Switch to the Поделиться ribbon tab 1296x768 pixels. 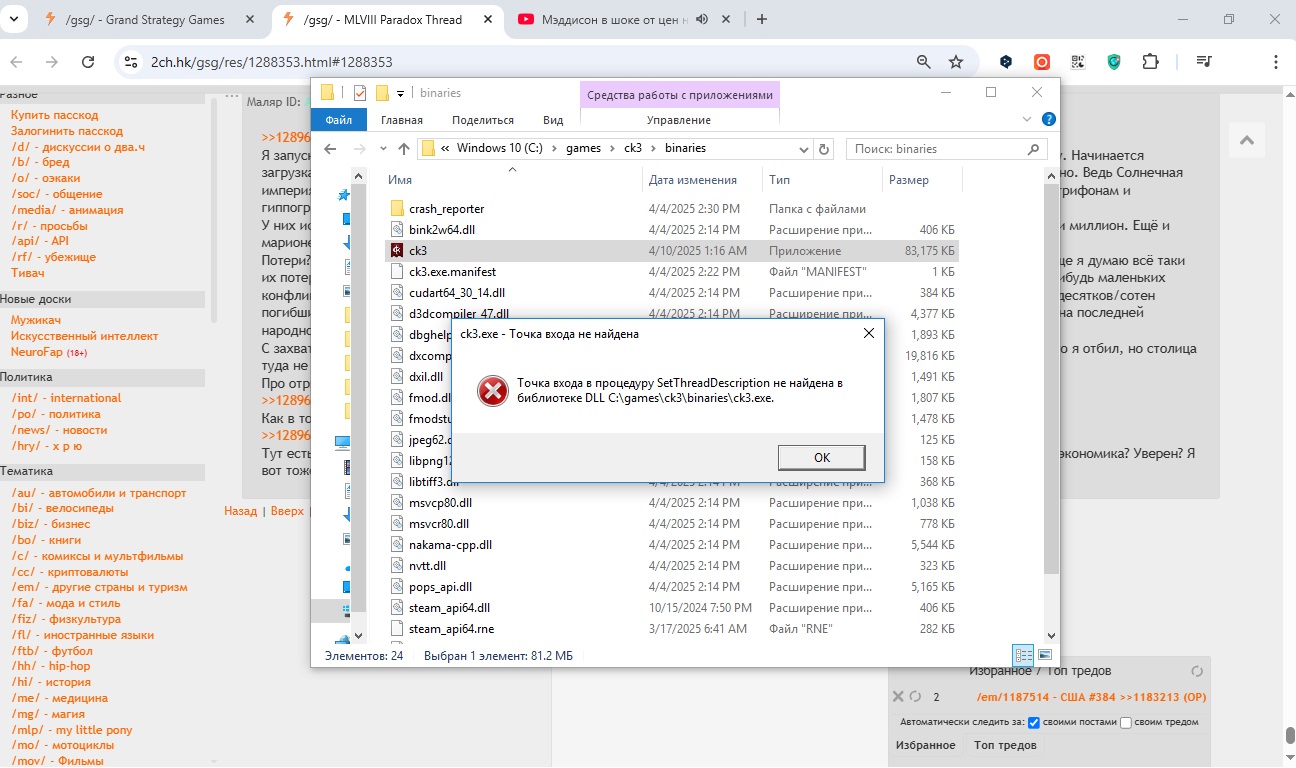pyautogui.click(x=483, y=120)
